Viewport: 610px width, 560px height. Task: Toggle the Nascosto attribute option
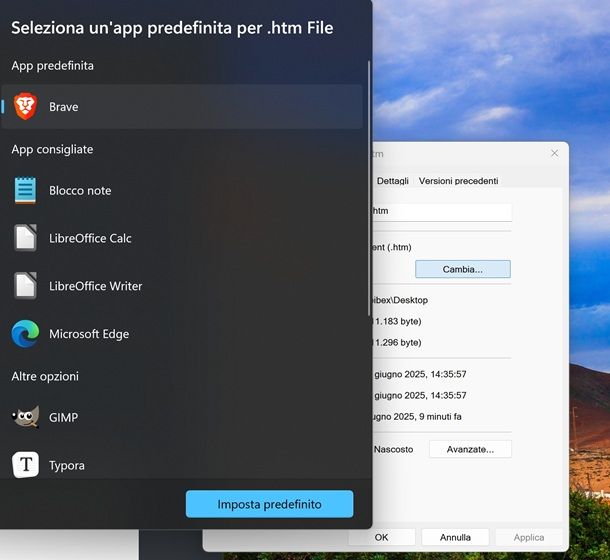coord(393,449)
